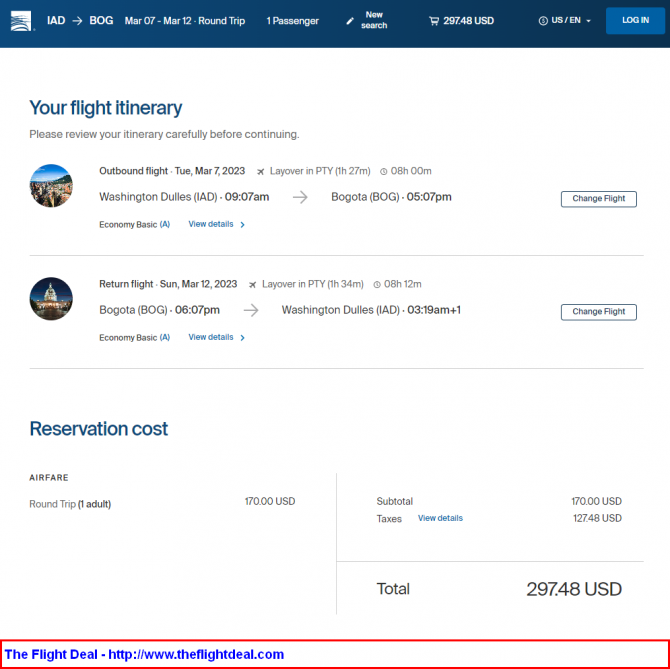Image resolution: width=670 pixels, height=669 pixels.
Task: Click the Total 297.48 USD amount
Action: 574,590
